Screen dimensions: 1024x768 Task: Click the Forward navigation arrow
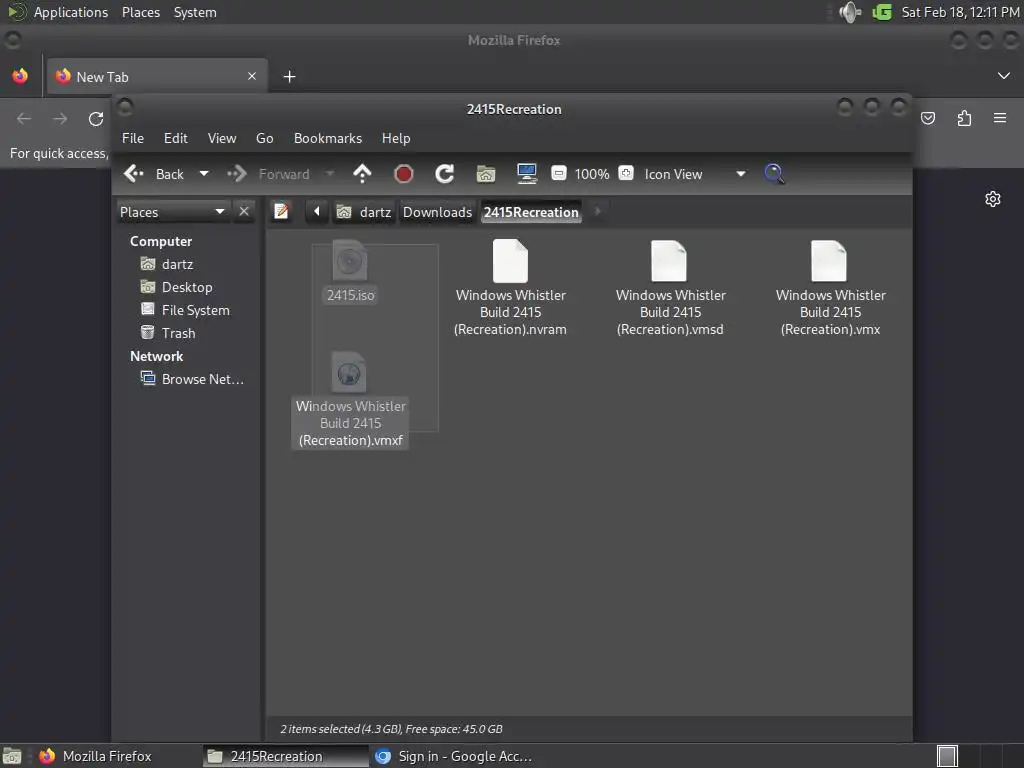coord(236,174)
